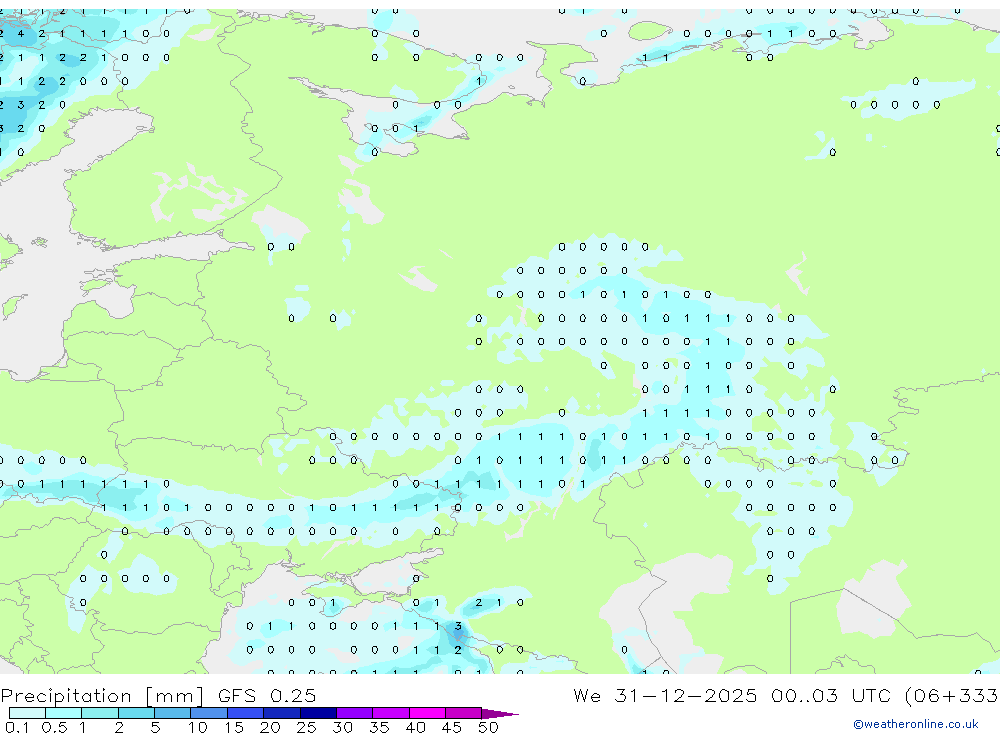Select the violet legend swatch between 35 and 40
1000x733 pixels.
(x=391, y=713)
